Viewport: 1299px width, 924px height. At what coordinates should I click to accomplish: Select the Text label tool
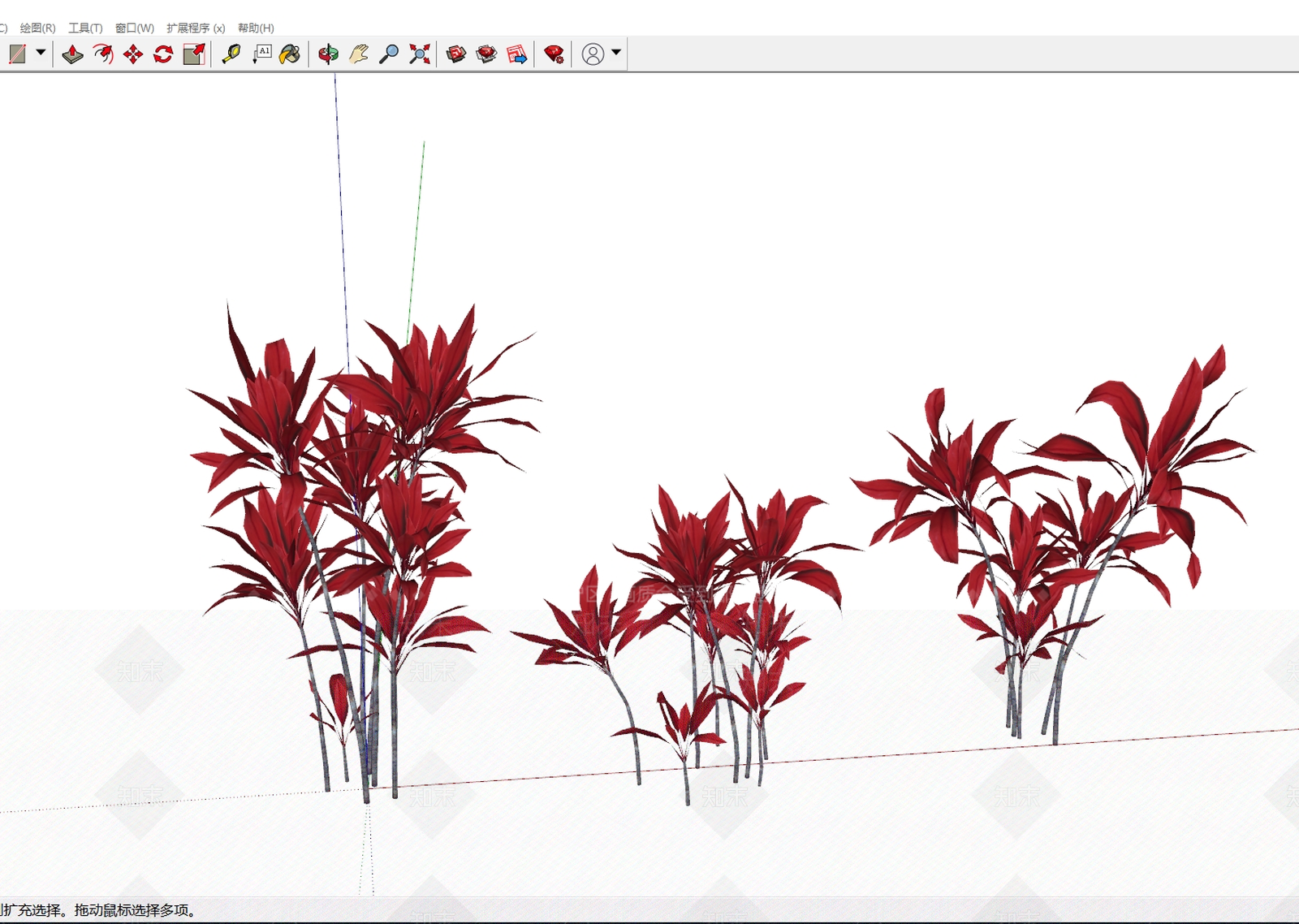click(261, 54)
